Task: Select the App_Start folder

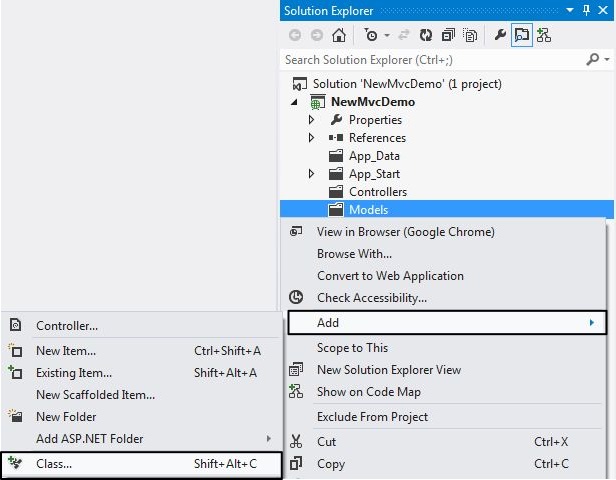Action: pos(374,174)
